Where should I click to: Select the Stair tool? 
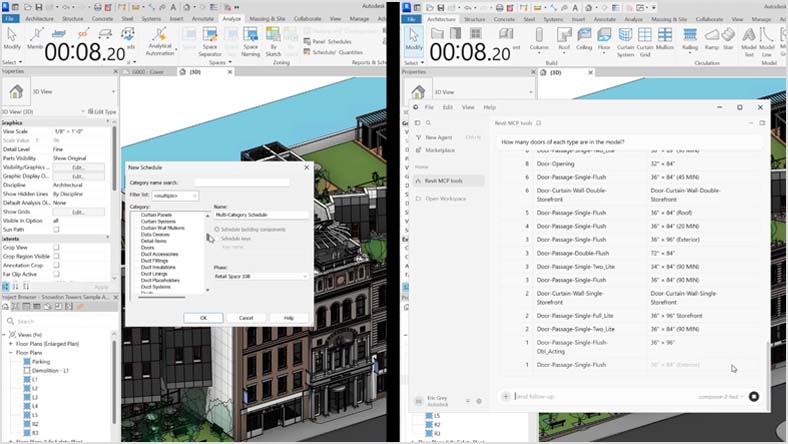pyautogui.click(x=728, y=39)
